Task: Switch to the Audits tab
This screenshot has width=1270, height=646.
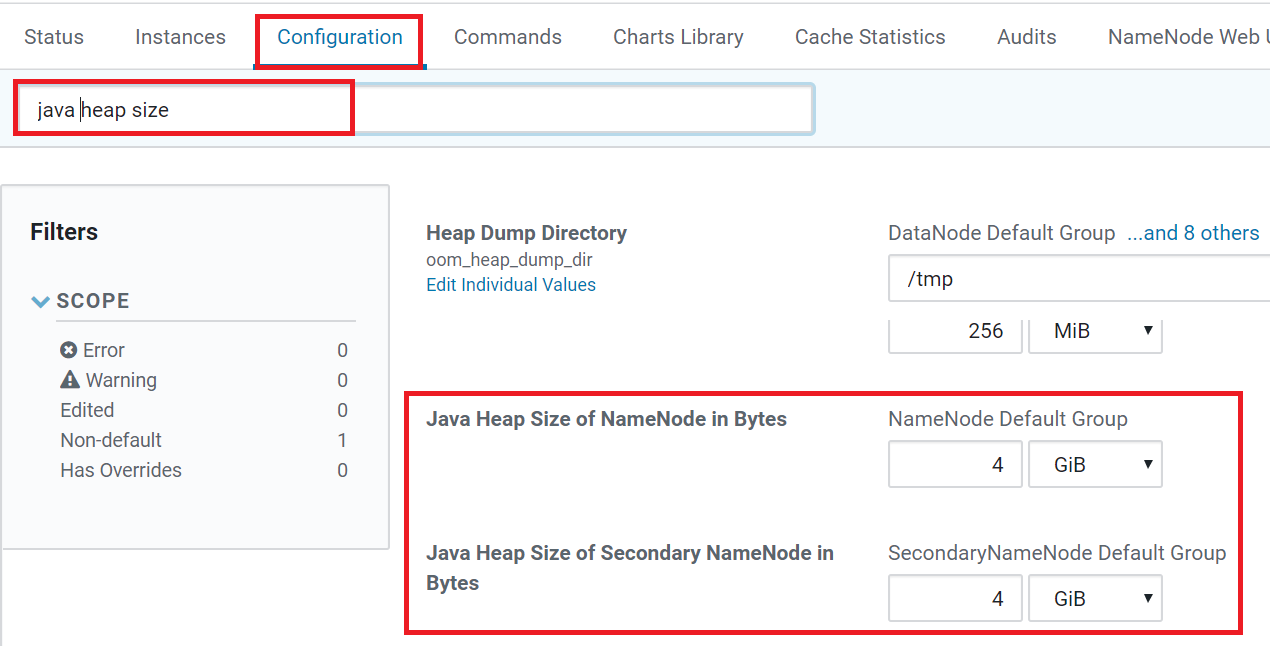Action: [x=1027, y=37]
